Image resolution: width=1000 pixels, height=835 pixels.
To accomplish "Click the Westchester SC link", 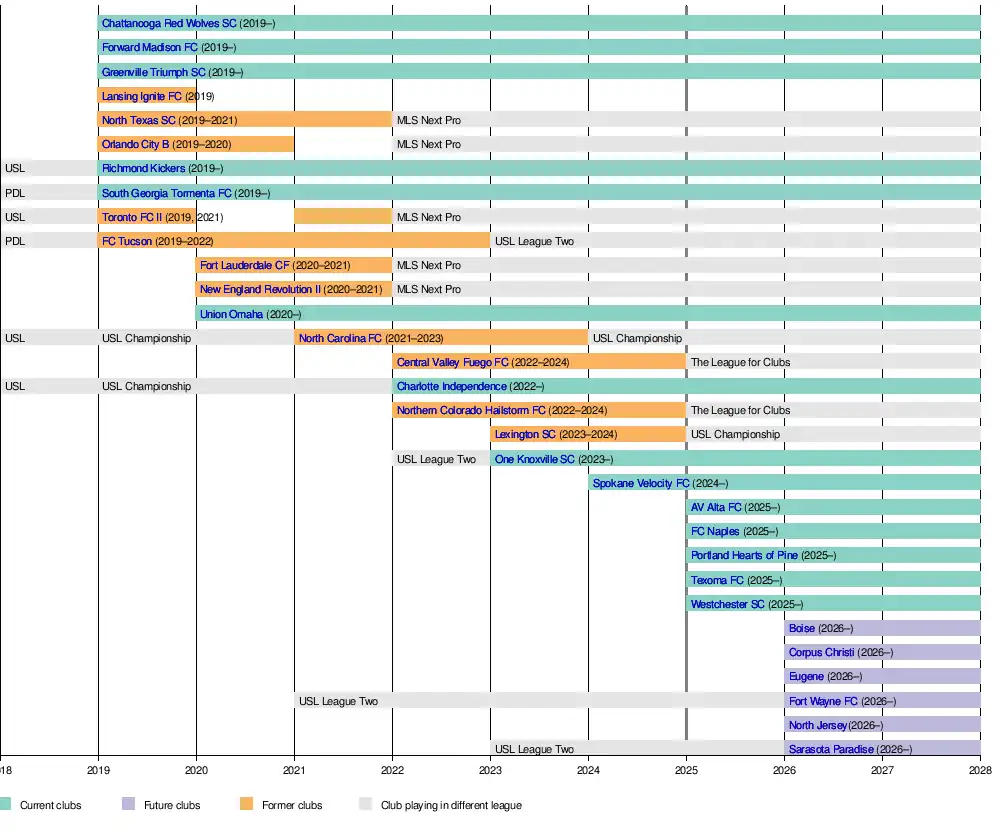I will pos(727,604).
